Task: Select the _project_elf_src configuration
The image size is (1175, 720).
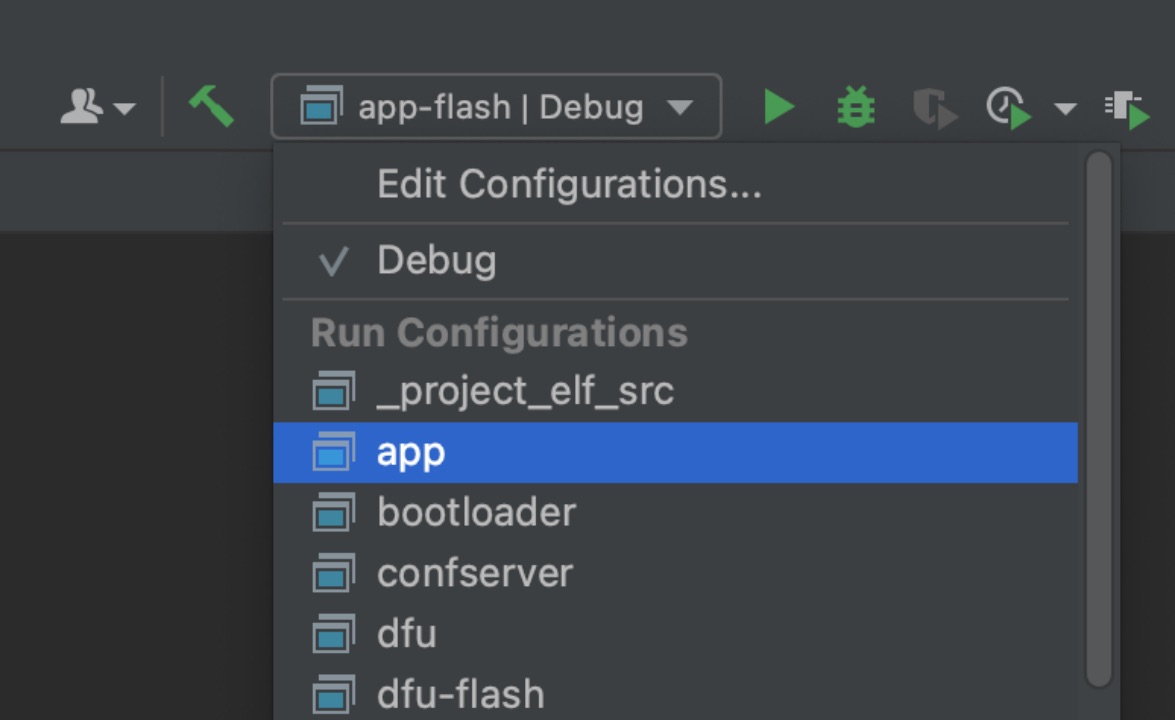Action: click(x=675, y=392)
